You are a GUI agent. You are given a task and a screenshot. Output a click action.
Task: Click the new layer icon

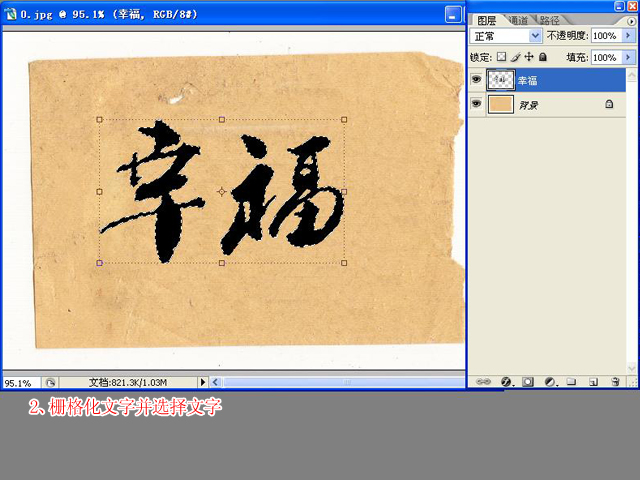[593, 382]
